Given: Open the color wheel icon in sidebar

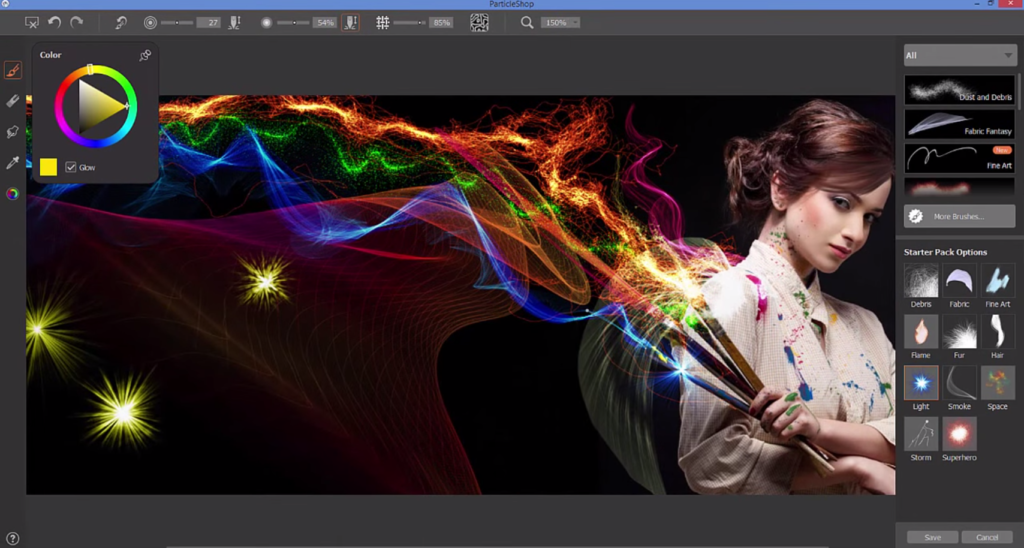Looking at the screenshot, I should [x=12, y=194].
